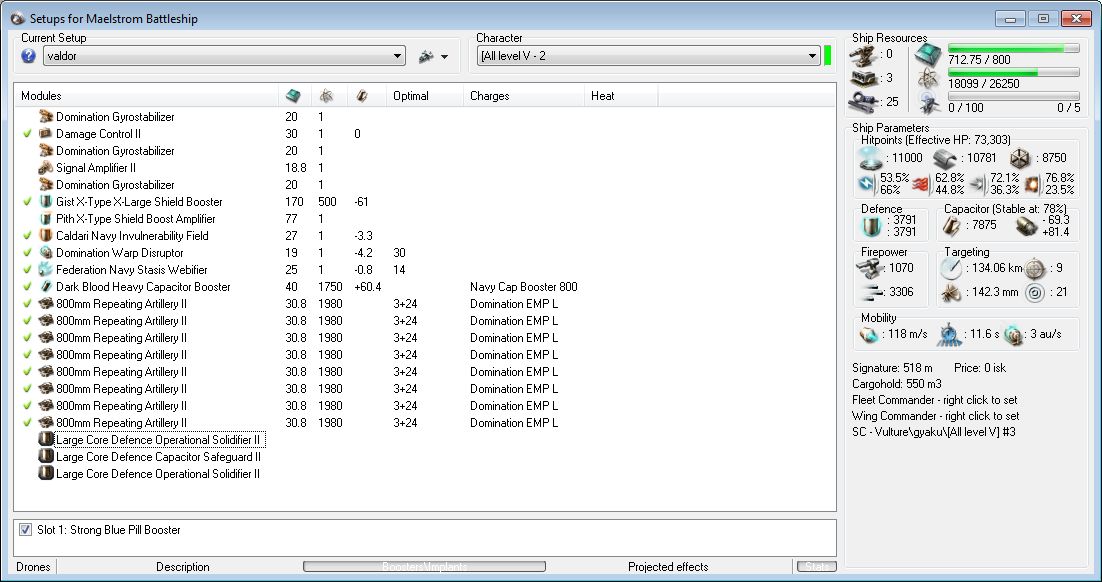
Task: Click the Effective HP 73,303 heading
Action: (935, 141)
